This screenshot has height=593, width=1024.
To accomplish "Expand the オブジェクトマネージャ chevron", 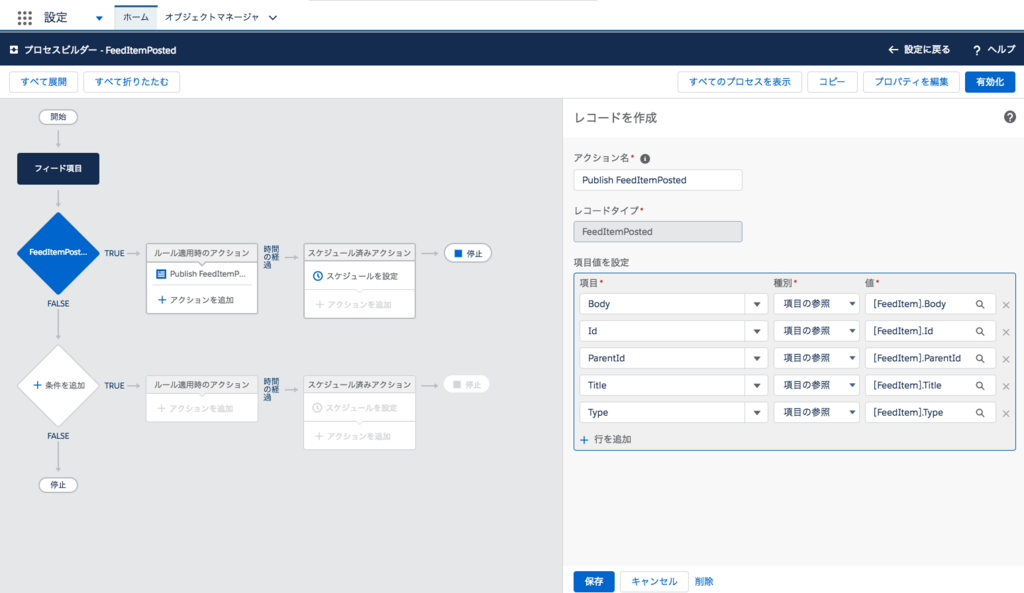I will [x=273, y=18].
